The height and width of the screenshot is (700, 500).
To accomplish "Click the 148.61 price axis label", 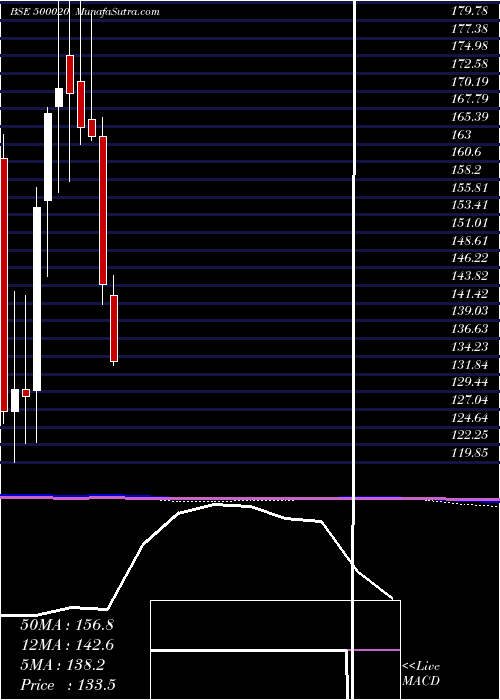I will (470, 240).
